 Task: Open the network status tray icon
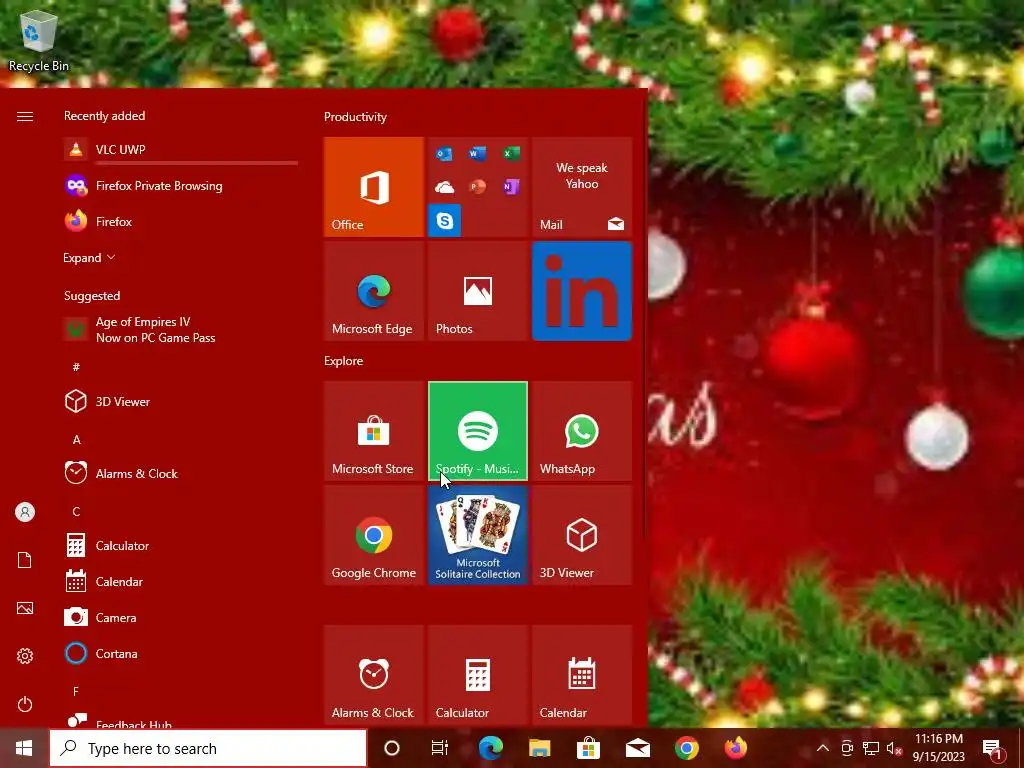tap(871, 748)
